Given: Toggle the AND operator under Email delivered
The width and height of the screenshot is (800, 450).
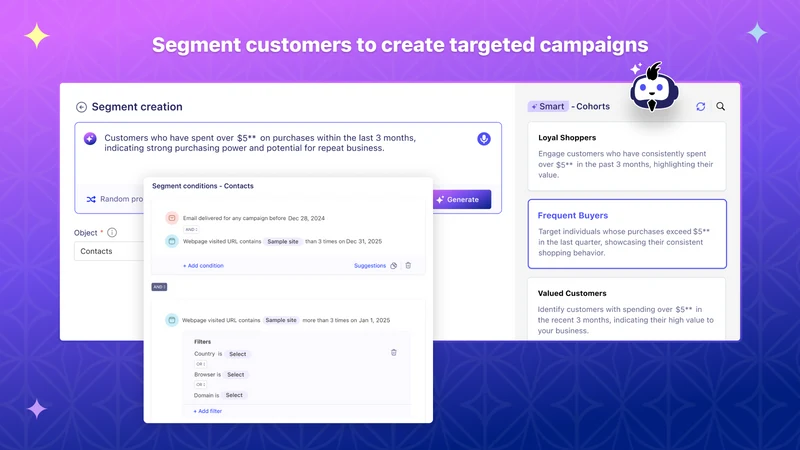Looking at the screenshot, I should (191, 230).
